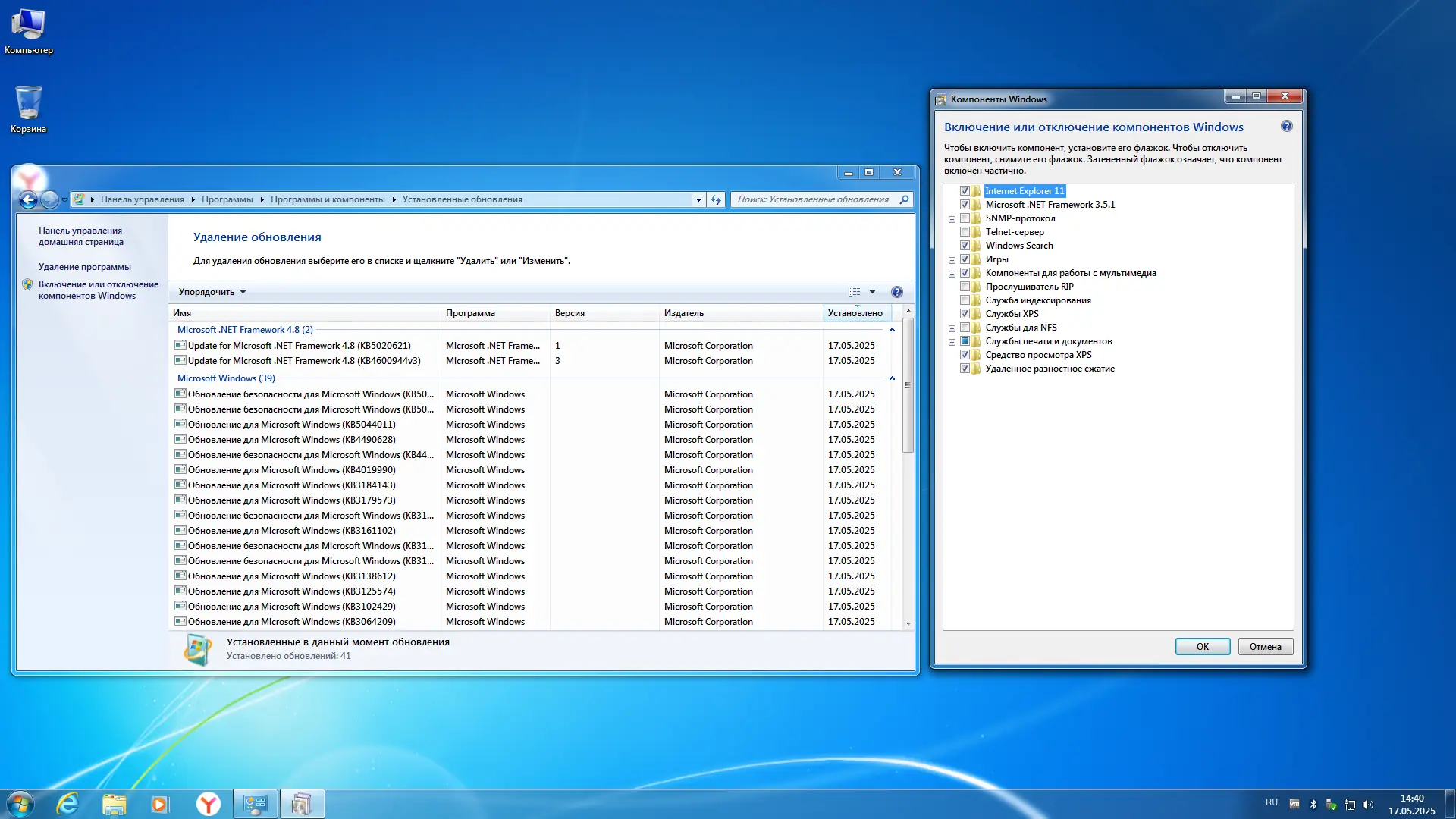Click the Удаление программы link
This screenshot has height=819, width=1456.
click(85, 267)
